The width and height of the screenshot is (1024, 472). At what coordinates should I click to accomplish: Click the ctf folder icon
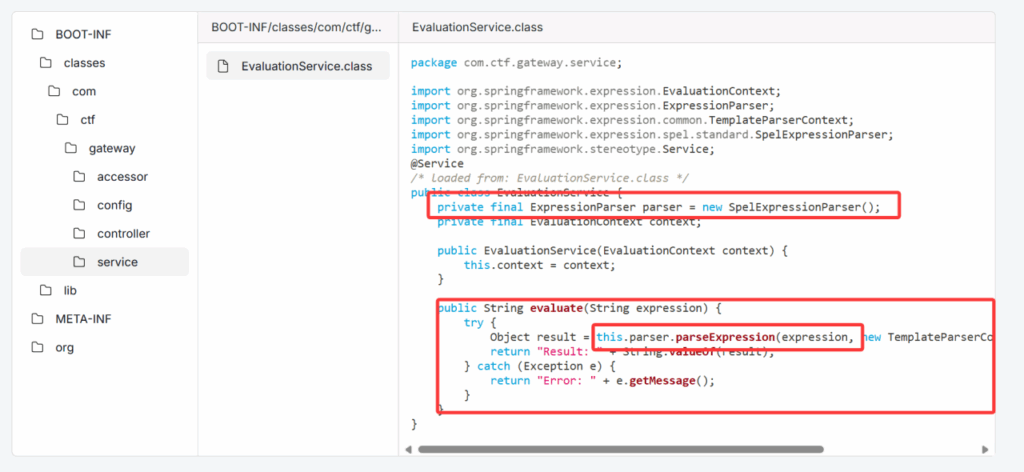(x=62, y=120)
